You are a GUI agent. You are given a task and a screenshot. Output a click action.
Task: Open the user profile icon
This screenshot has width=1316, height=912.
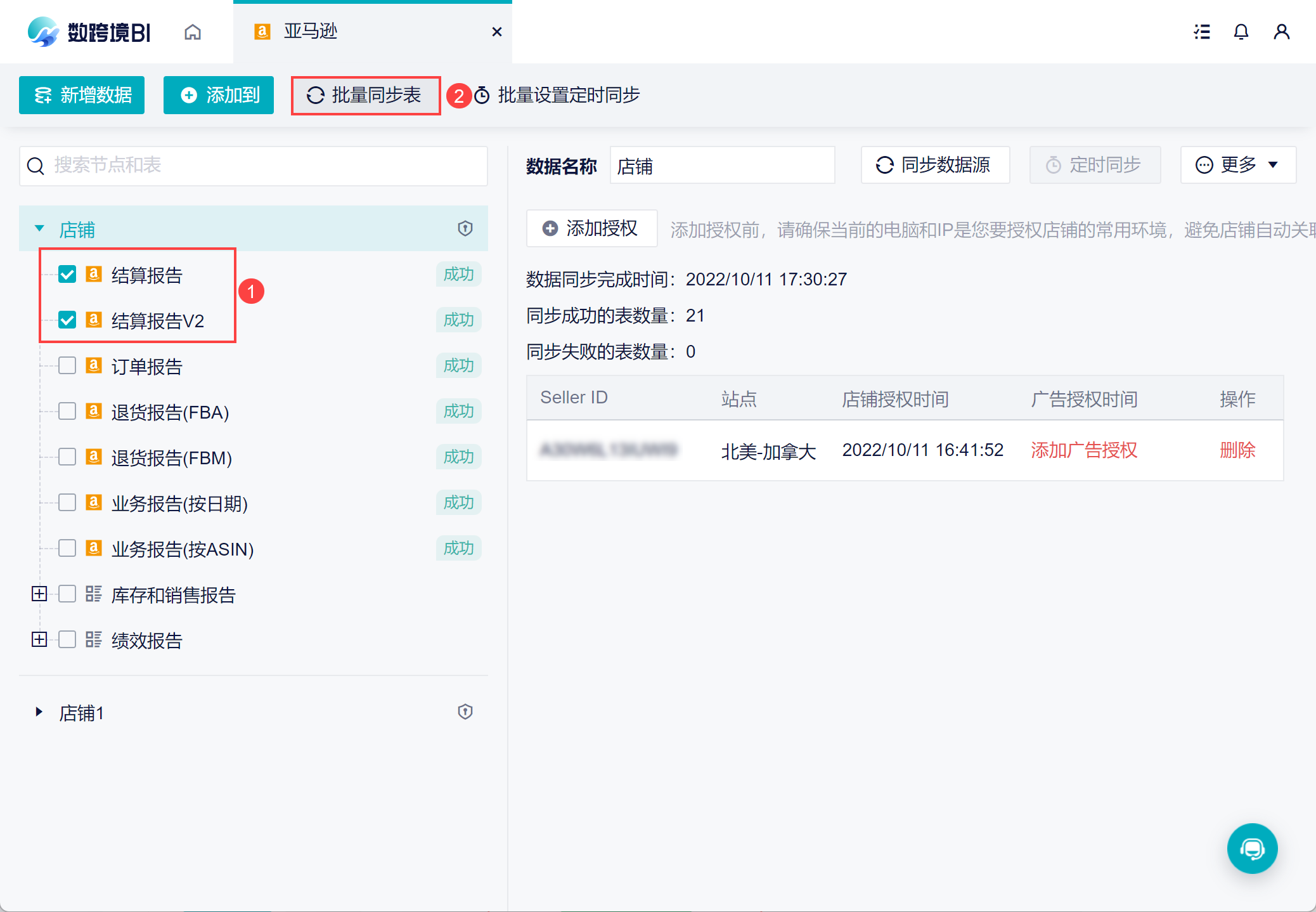pyautogui.click(x=1281, y=32)
